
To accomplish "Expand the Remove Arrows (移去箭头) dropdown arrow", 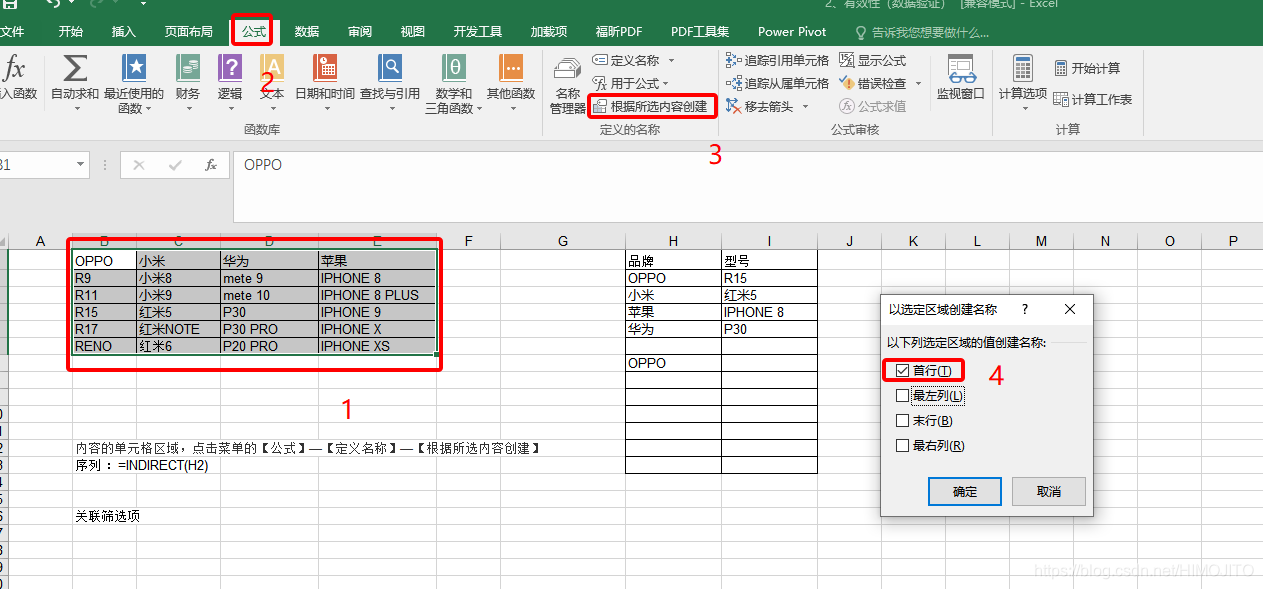I will 804,106.
